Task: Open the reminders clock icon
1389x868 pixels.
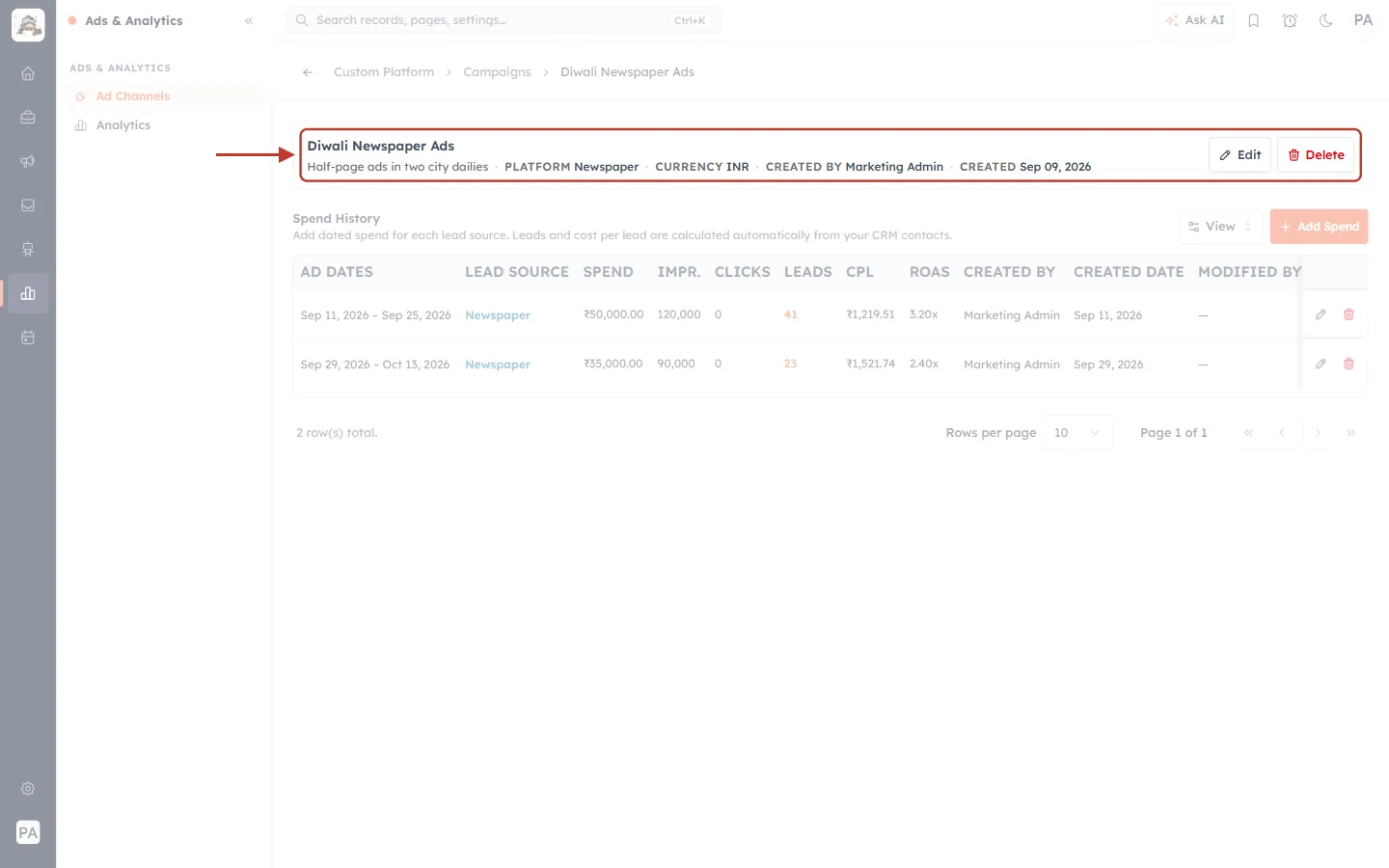Action: tap(1290, 20)
